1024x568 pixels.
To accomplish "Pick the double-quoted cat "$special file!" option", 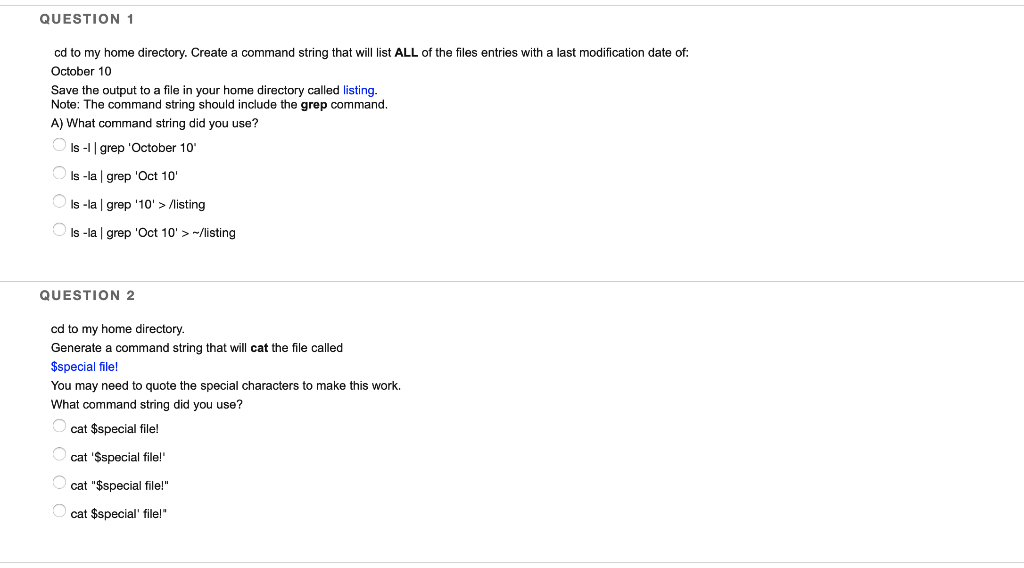I will [59, 483].
